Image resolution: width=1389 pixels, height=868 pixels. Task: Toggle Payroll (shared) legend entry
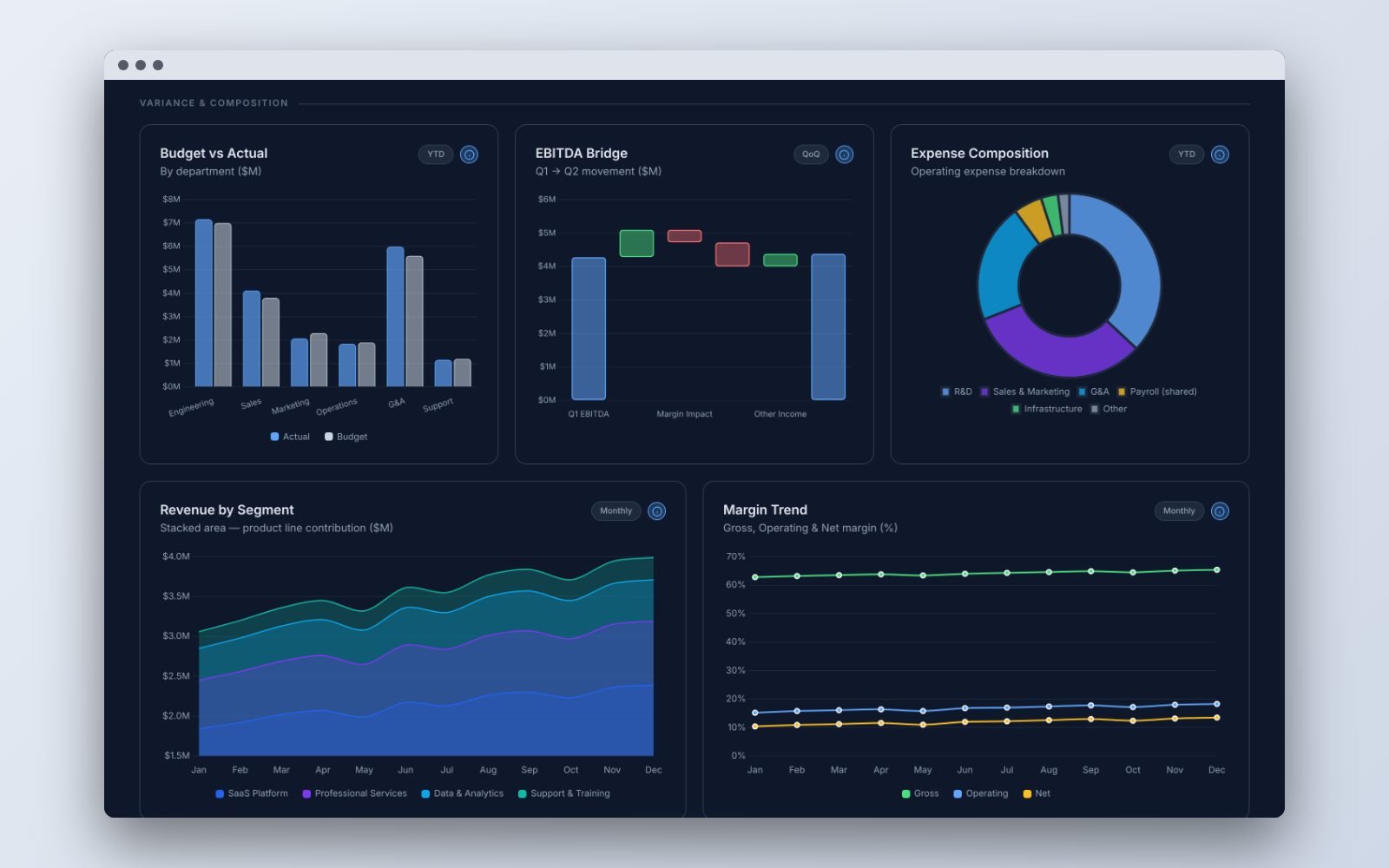coord(1157,391)
